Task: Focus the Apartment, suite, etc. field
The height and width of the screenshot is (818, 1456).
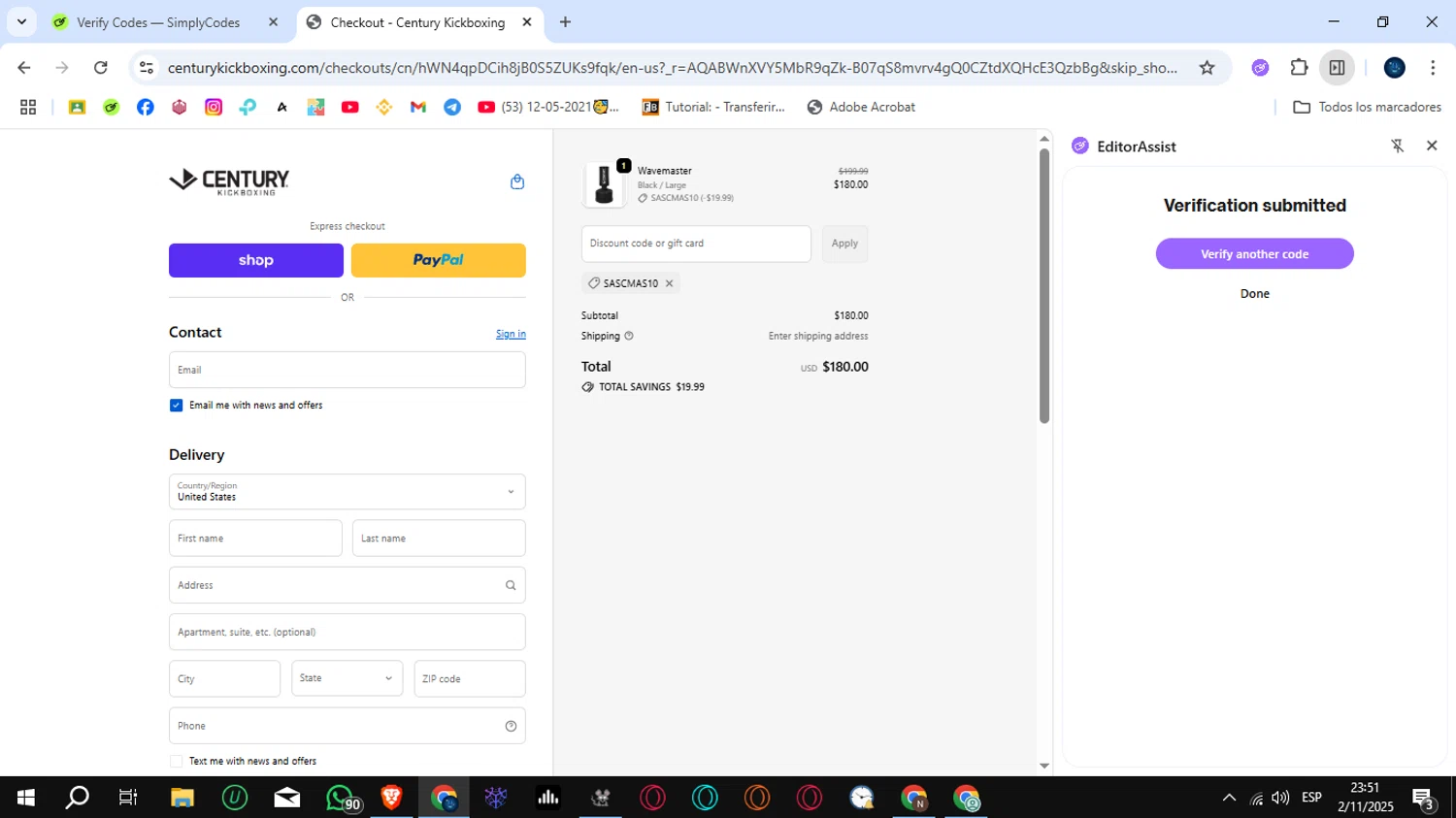Action: (347, 632)
